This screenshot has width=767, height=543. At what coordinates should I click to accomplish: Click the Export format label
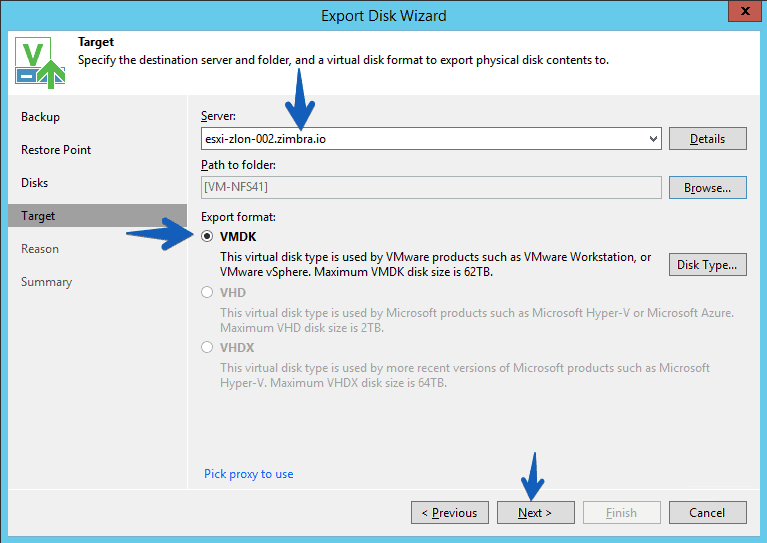click(238, 217)
